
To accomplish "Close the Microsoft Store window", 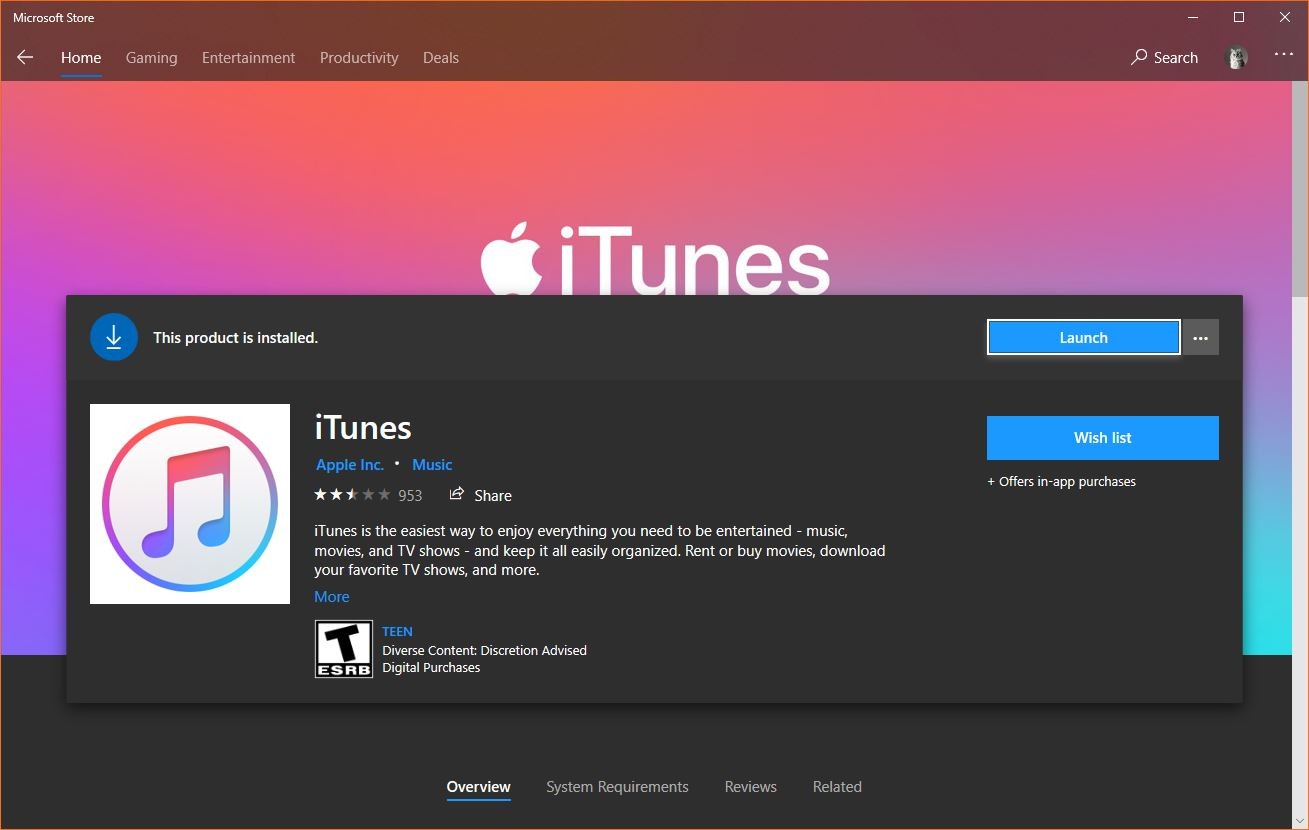I will 1285,17.
